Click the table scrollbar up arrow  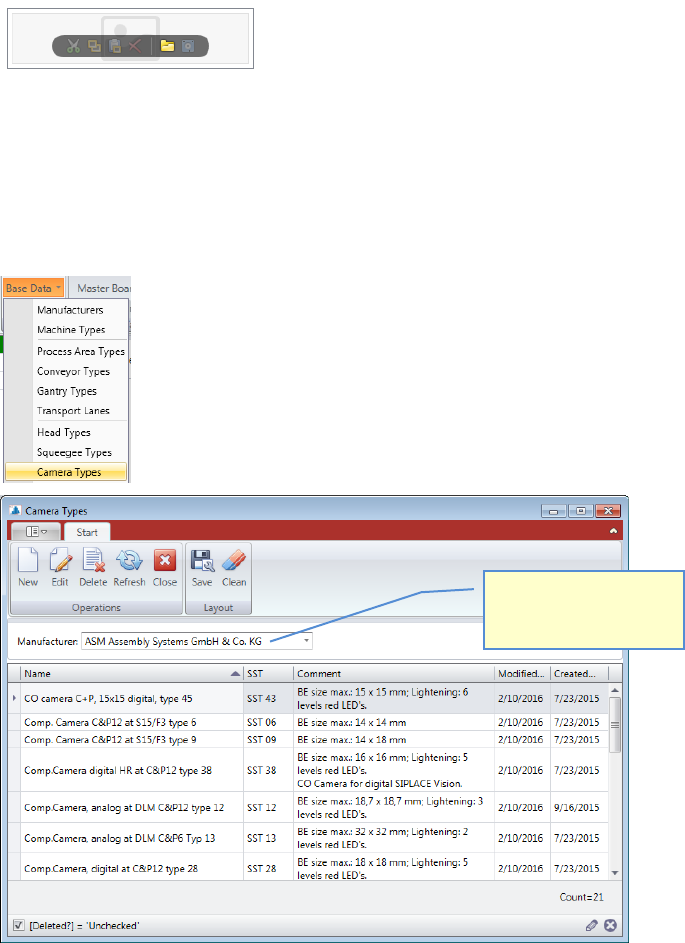point(615,690)
